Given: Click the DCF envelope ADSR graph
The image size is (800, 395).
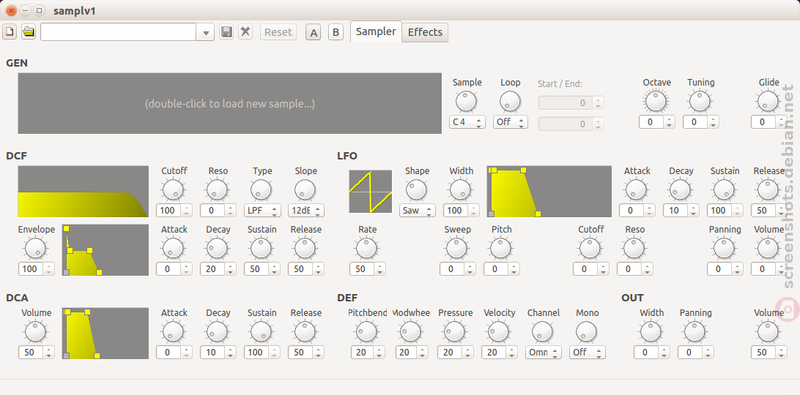Looking at the screenshot, I should (x=105, y=250).
